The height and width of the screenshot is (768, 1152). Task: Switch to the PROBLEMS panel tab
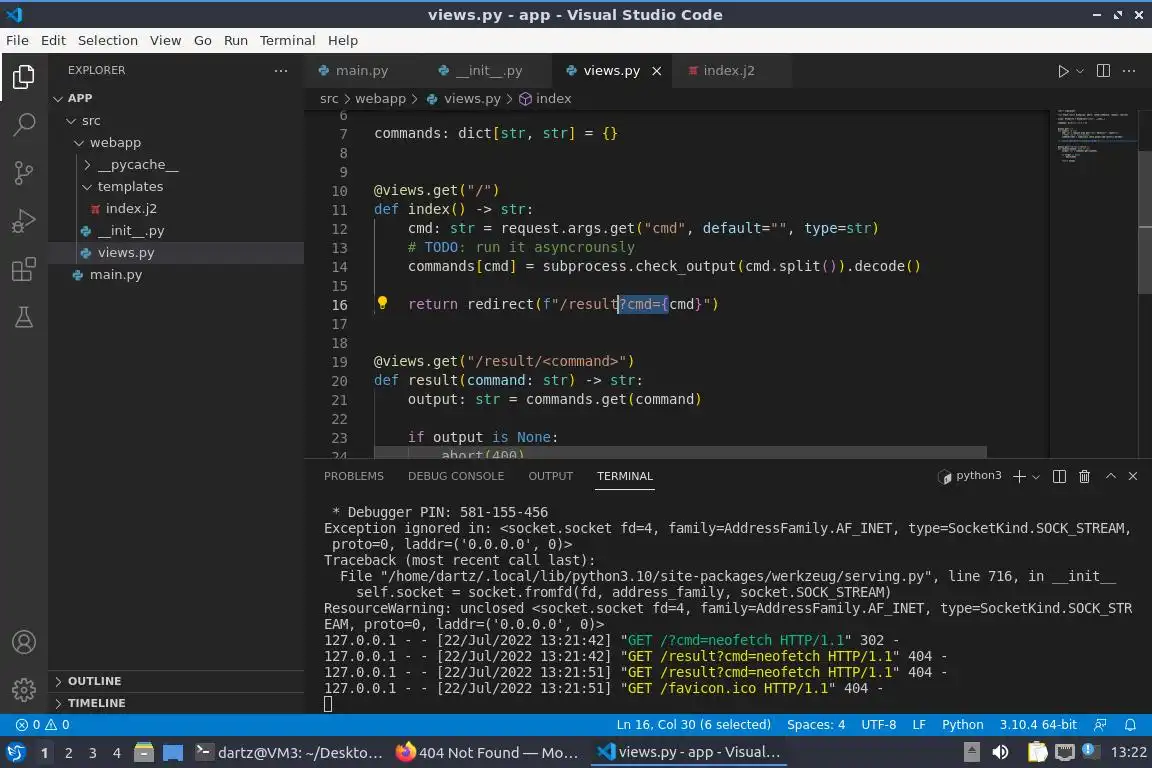point(353,476)
